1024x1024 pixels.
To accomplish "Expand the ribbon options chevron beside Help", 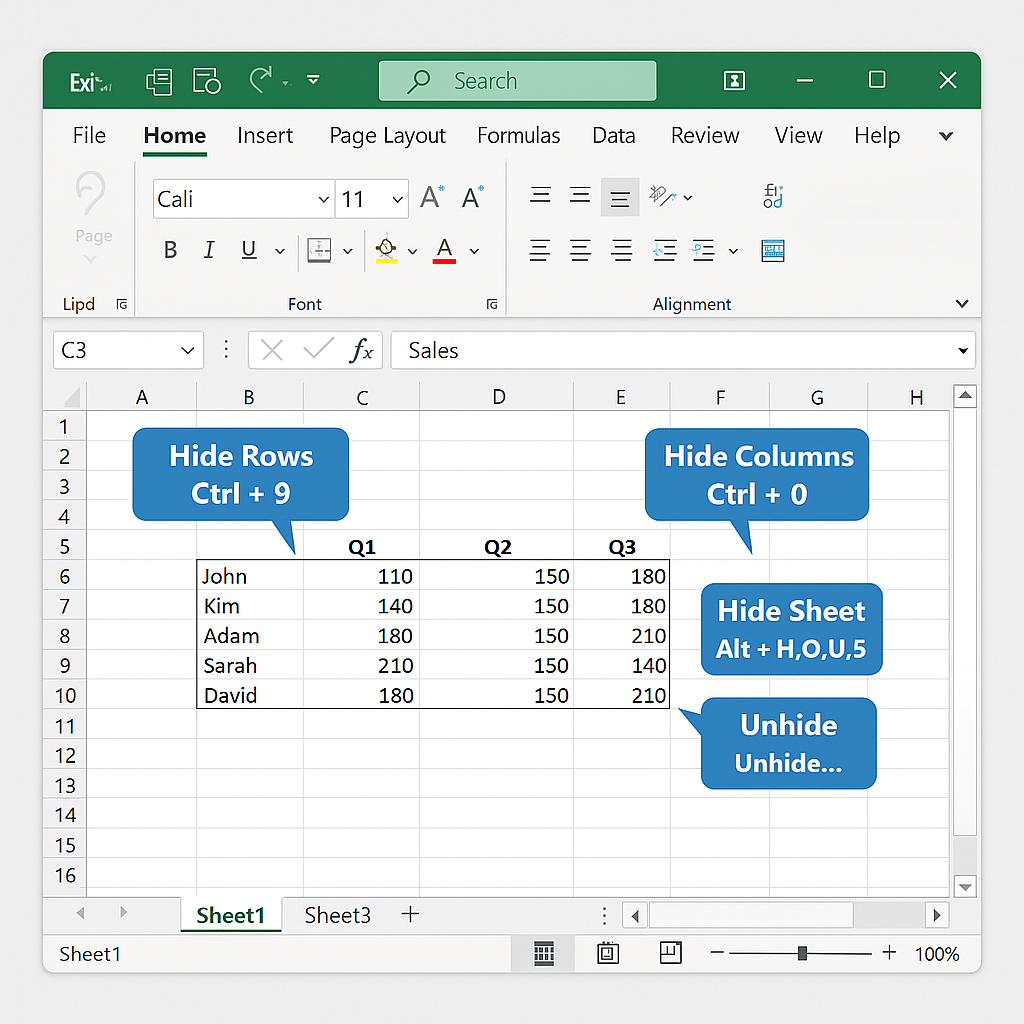I will (x=946, y=136).
